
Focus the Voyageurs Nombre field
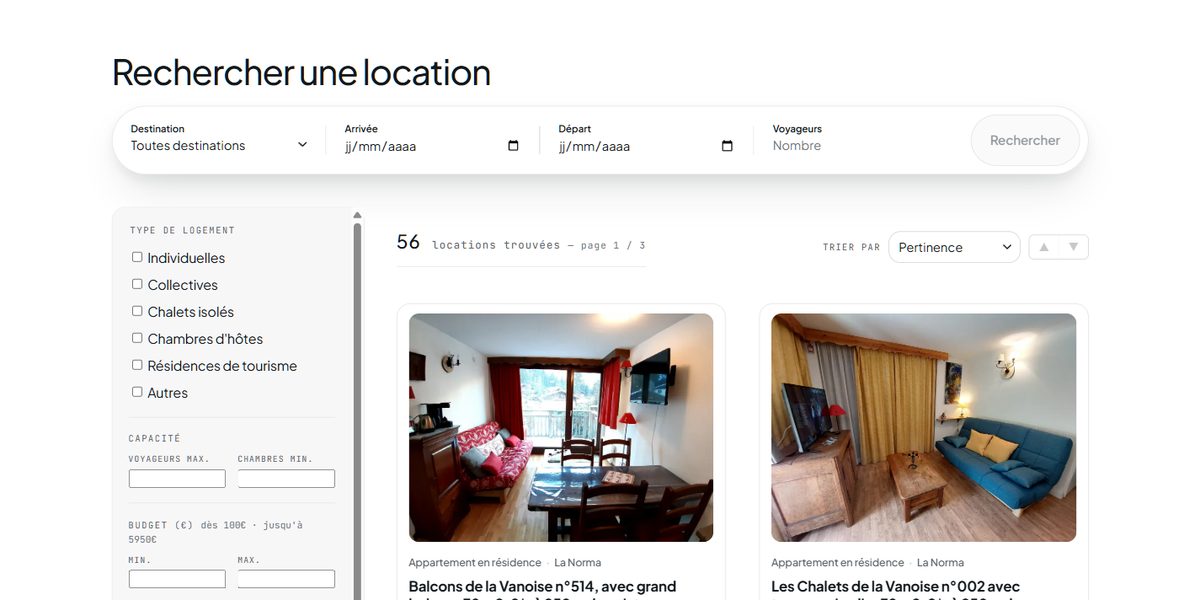pyautogui.click(x=860, y=146)
